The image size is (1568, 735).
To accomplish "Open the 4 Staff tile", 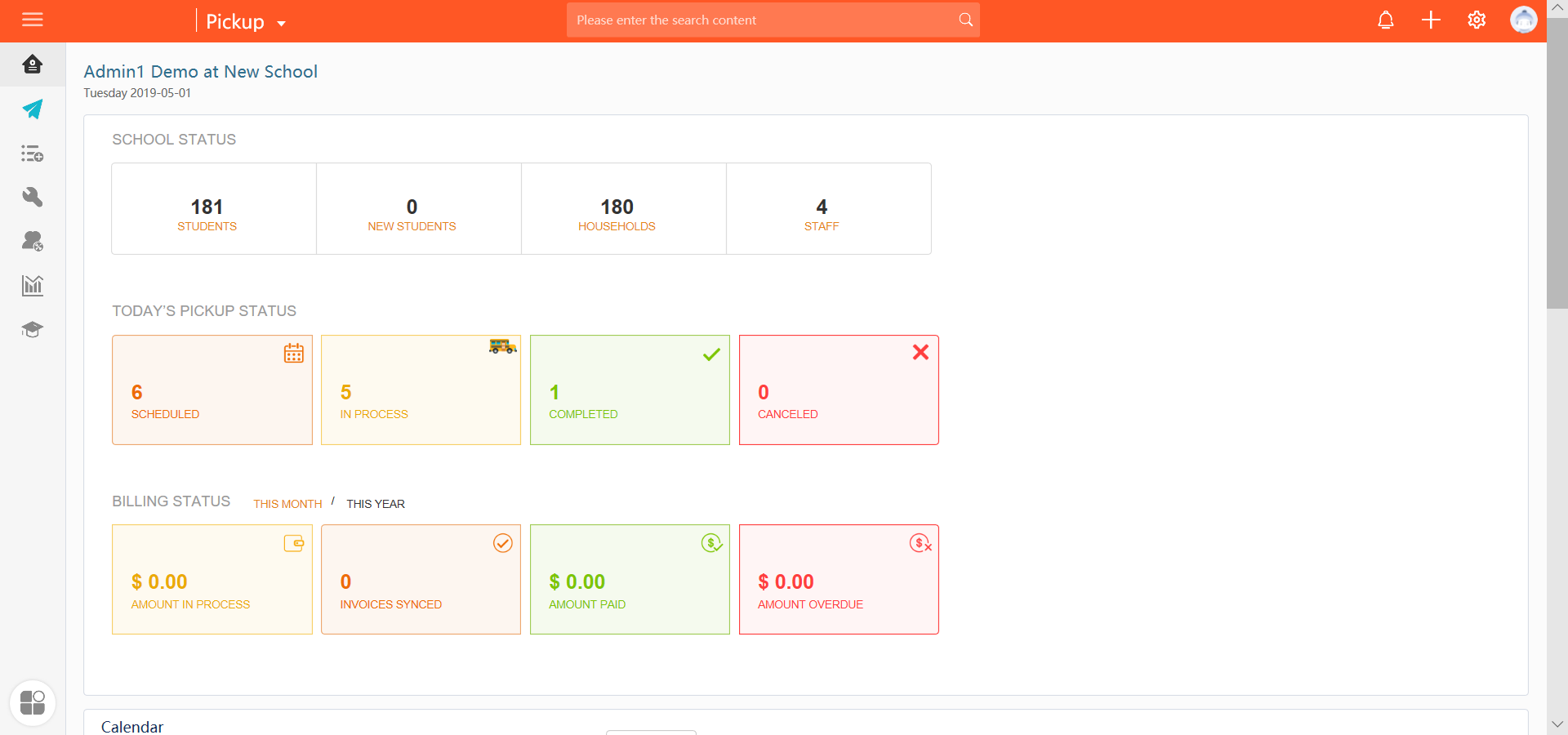I will [x=829, y=209].
